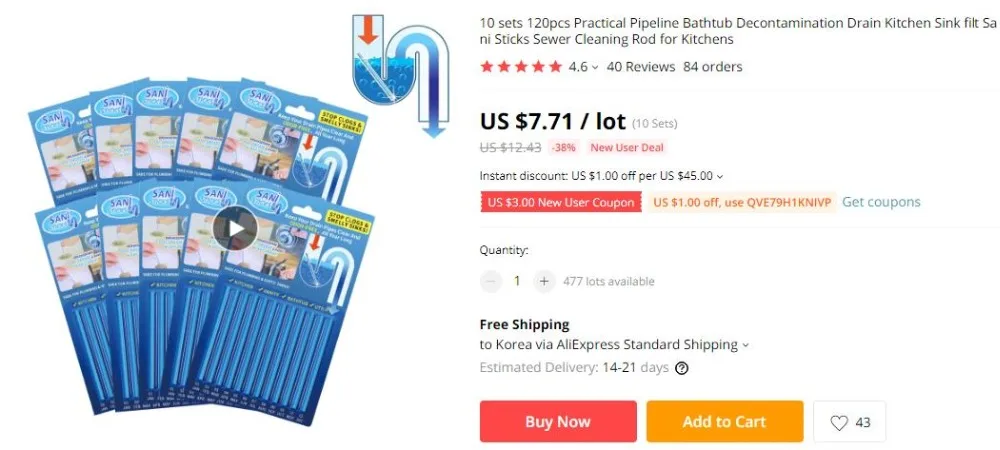Expand the 4.6 rating breakdown chevron
The width and height of the screenshot is (1000, 450).
(x=595, y=67)
